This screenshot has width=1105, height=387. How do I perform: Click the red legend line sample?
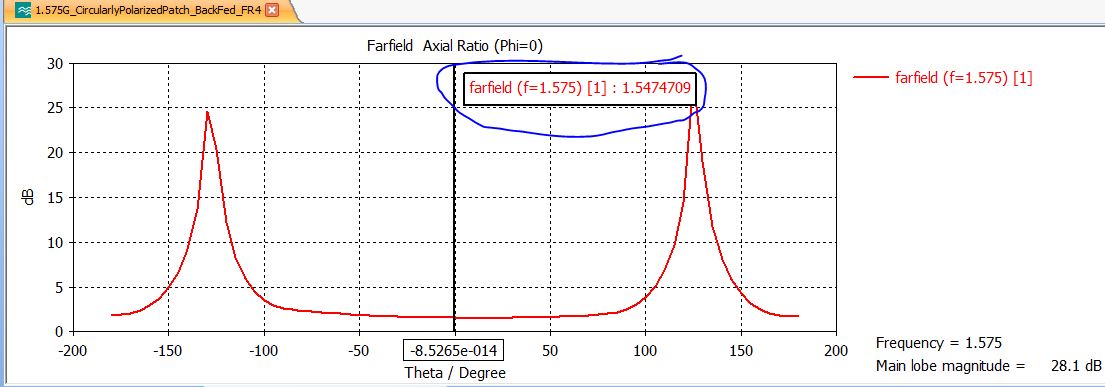[x=871, y=78]
